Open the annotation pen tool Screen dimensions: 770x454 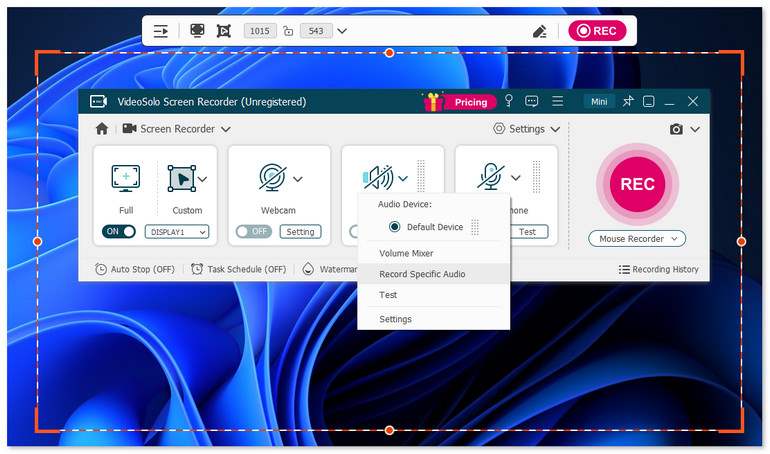click(540, 31)
